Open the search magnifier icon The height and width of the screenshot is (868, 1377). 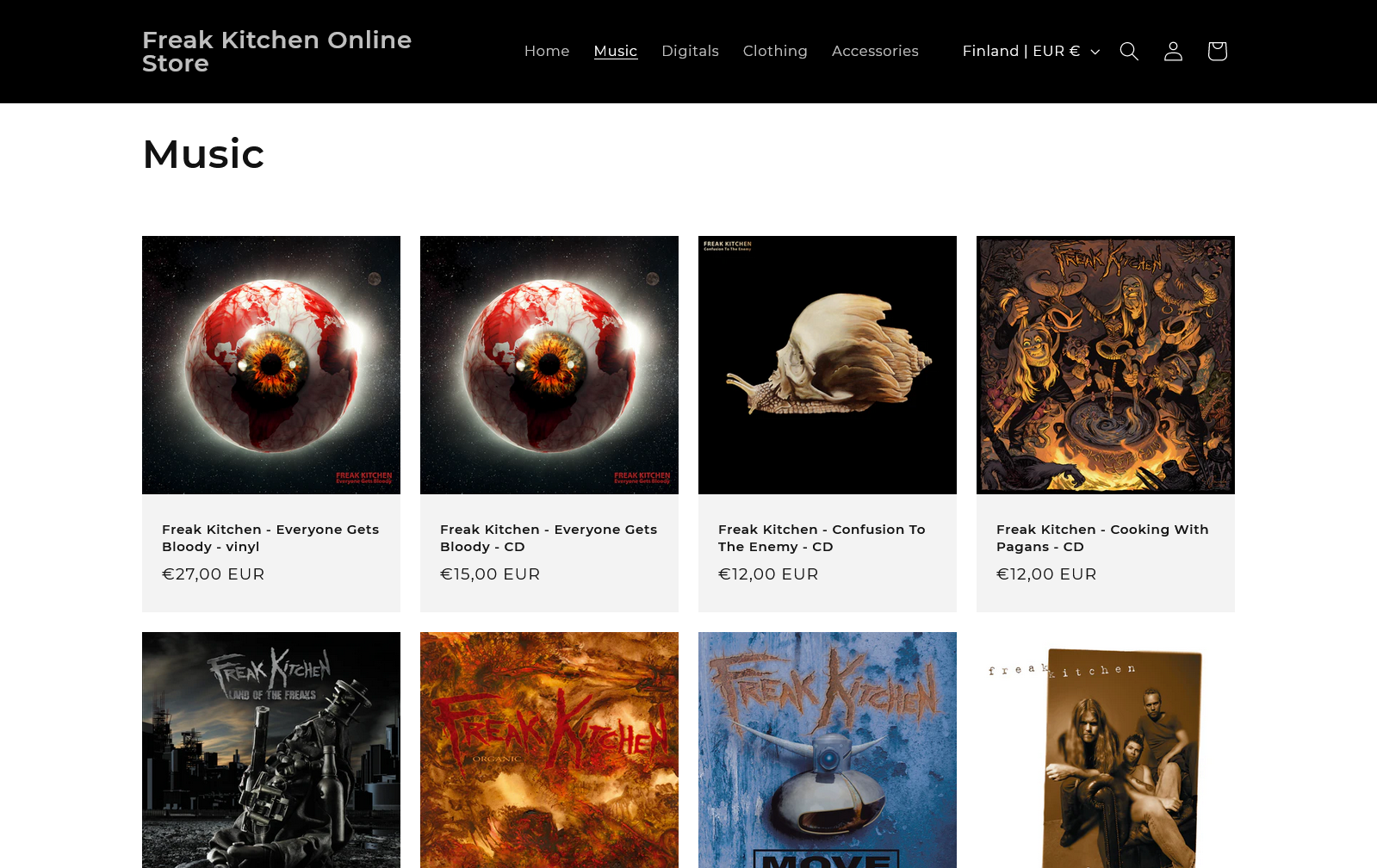click(x=1129, y=52)
